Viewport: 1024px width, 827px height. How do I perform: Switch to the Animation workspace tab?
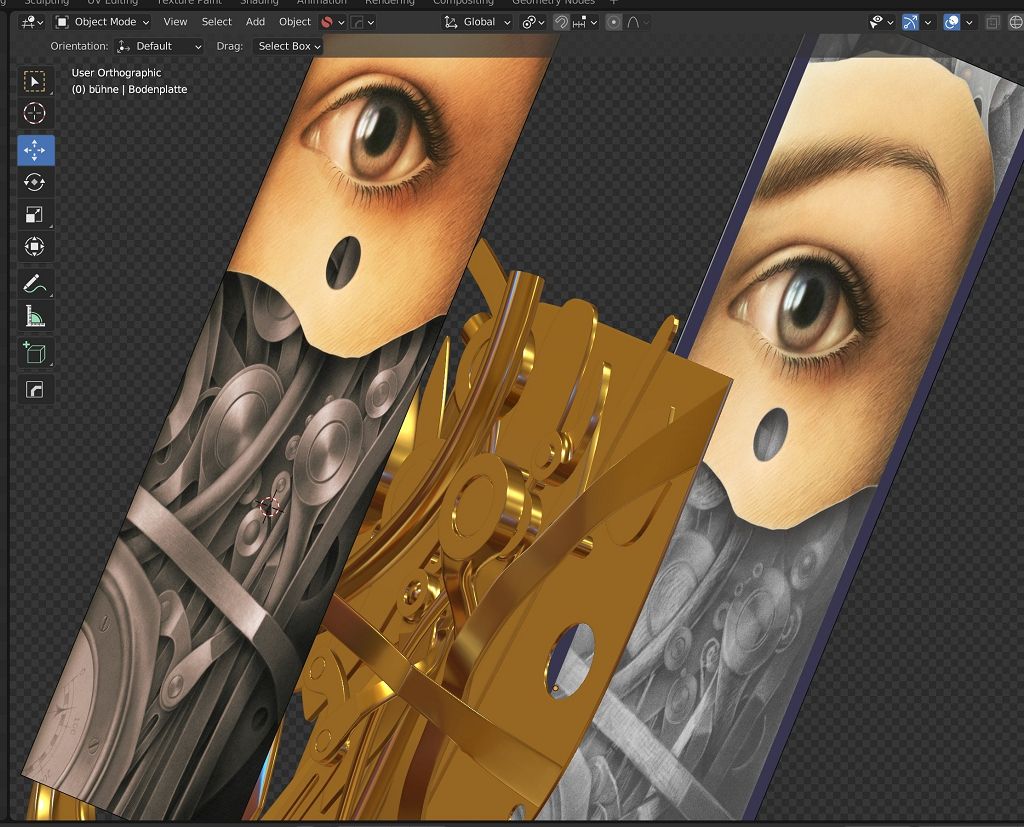click(321, 3)
